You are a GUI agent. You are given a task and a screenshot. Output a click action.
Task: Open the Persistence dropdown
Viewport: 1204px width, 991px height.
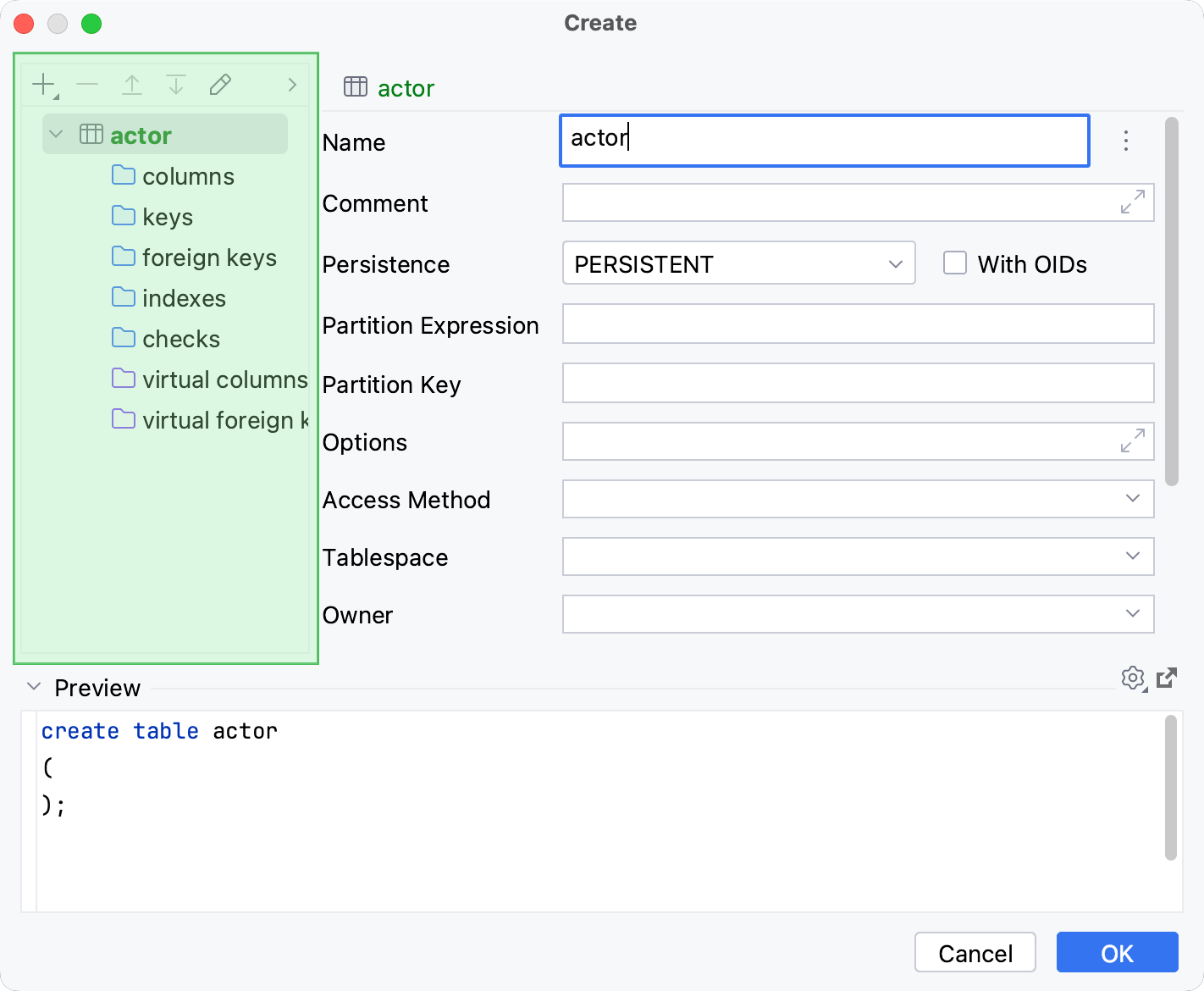point(895,263)
